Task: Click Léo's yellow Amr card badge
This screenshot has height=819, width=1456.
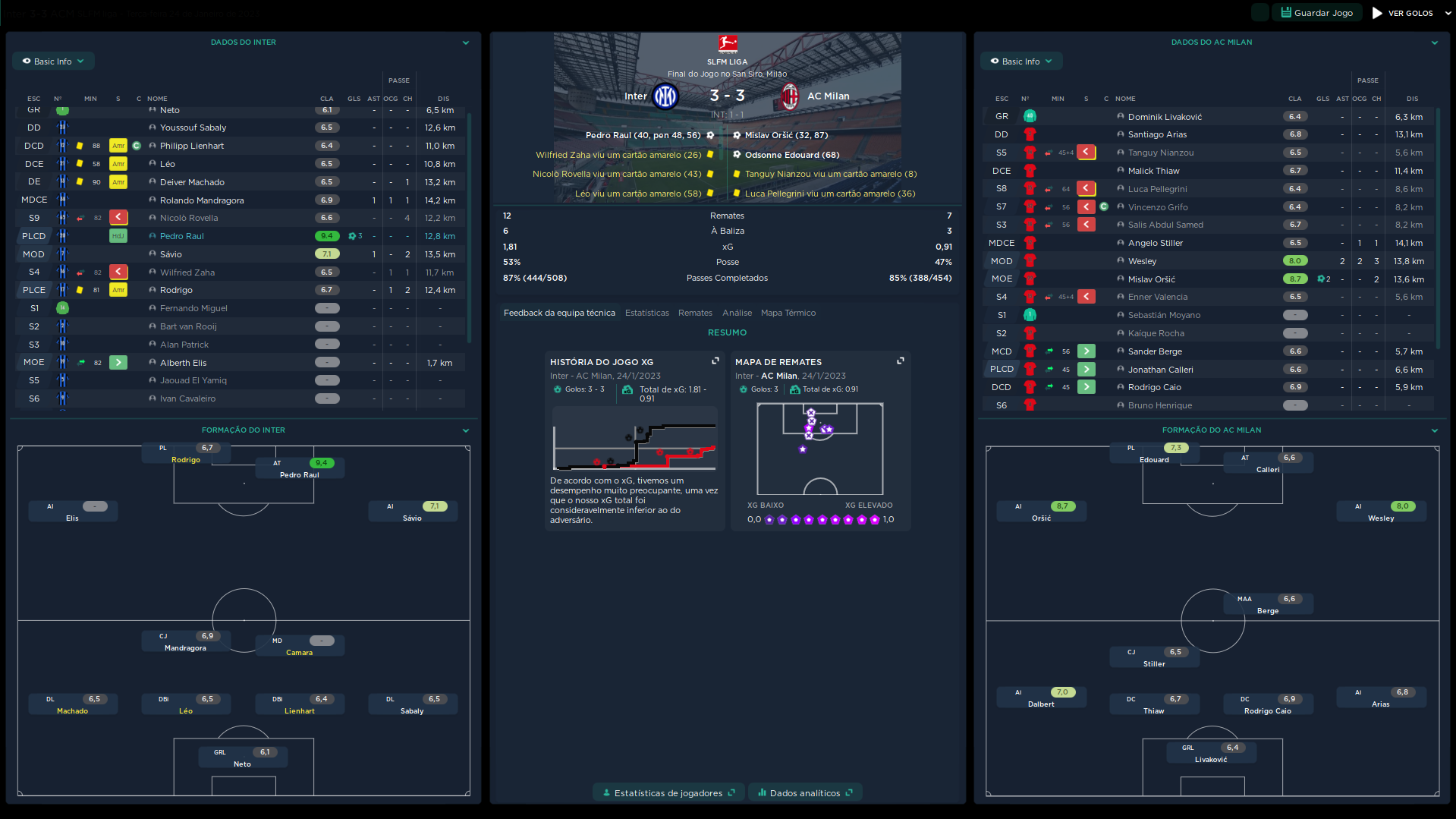Action: 118,164
